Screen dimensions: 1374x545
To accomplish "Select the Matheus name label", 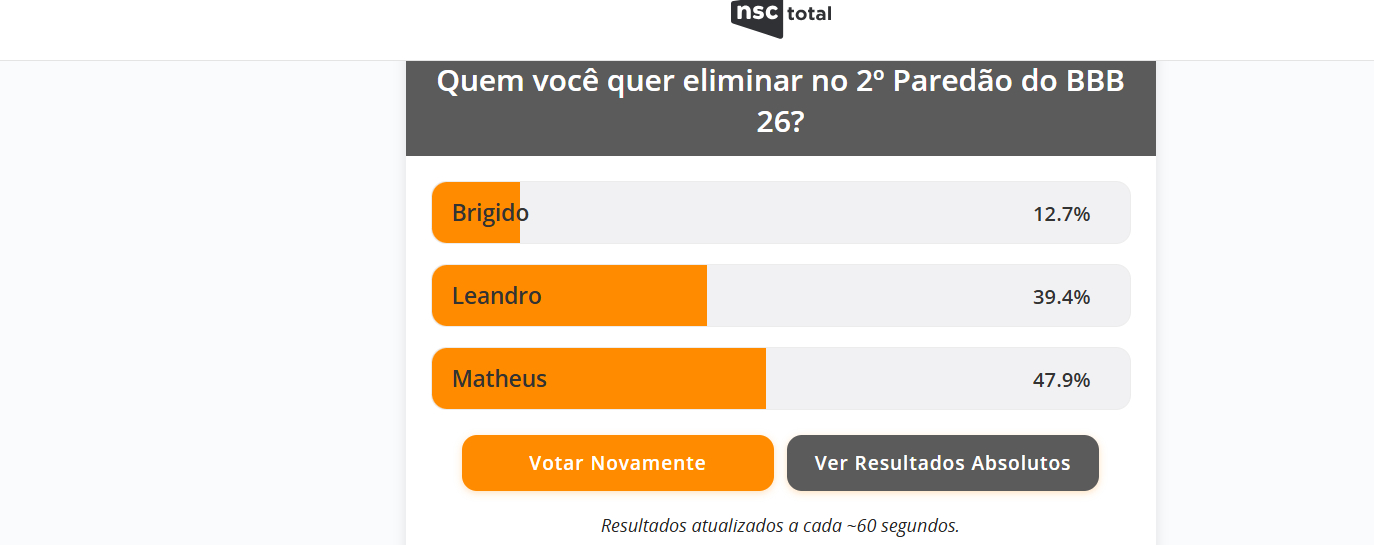I will click(499, 379).
